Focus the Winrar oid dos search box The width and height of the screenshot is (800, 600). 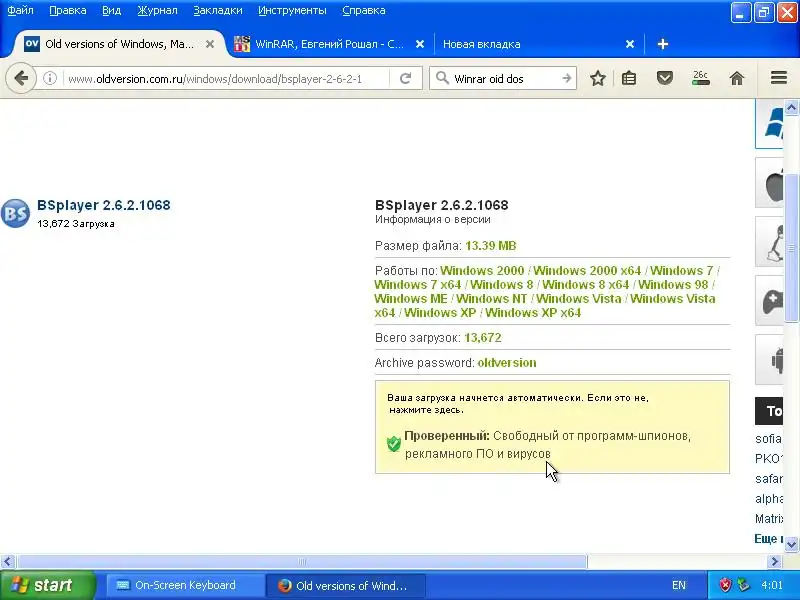[x=505, y=79]
